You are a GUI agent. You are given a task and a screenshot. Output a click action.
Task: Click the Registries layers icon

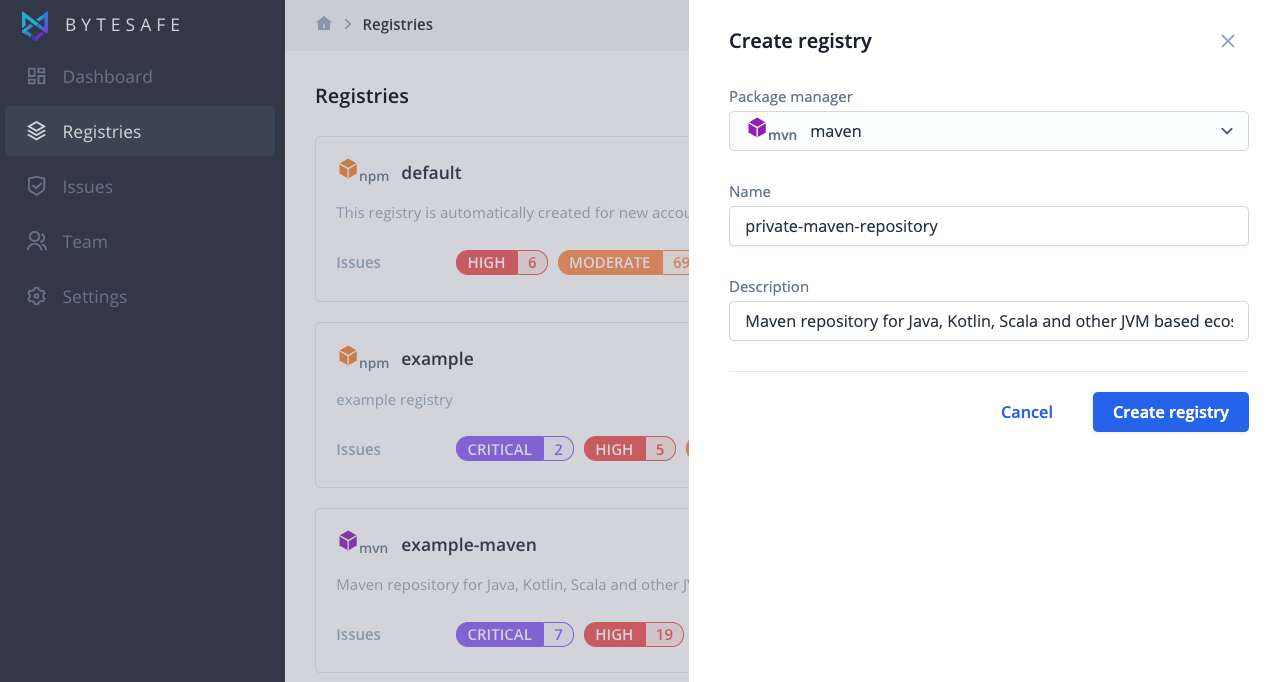37,131
